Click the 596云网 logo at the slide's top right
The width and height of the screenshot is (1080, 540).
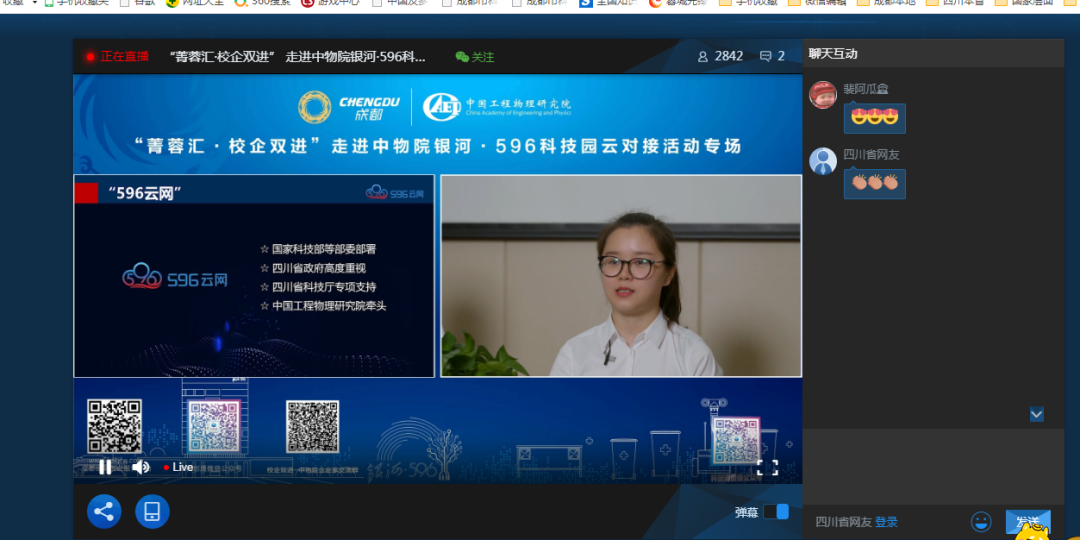395,192
